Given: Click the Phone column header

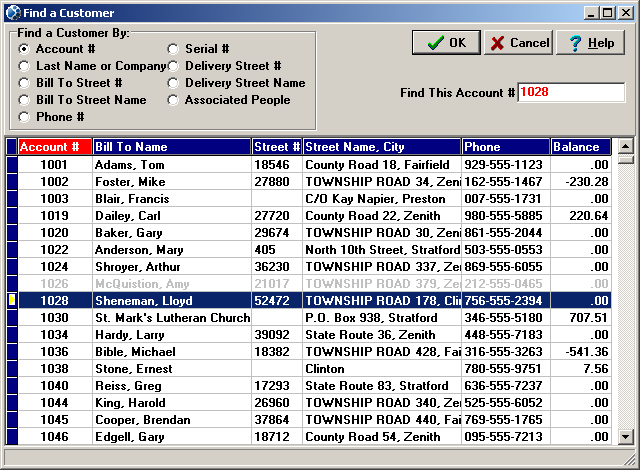Looking at the screenshot, I should [505, 147].
